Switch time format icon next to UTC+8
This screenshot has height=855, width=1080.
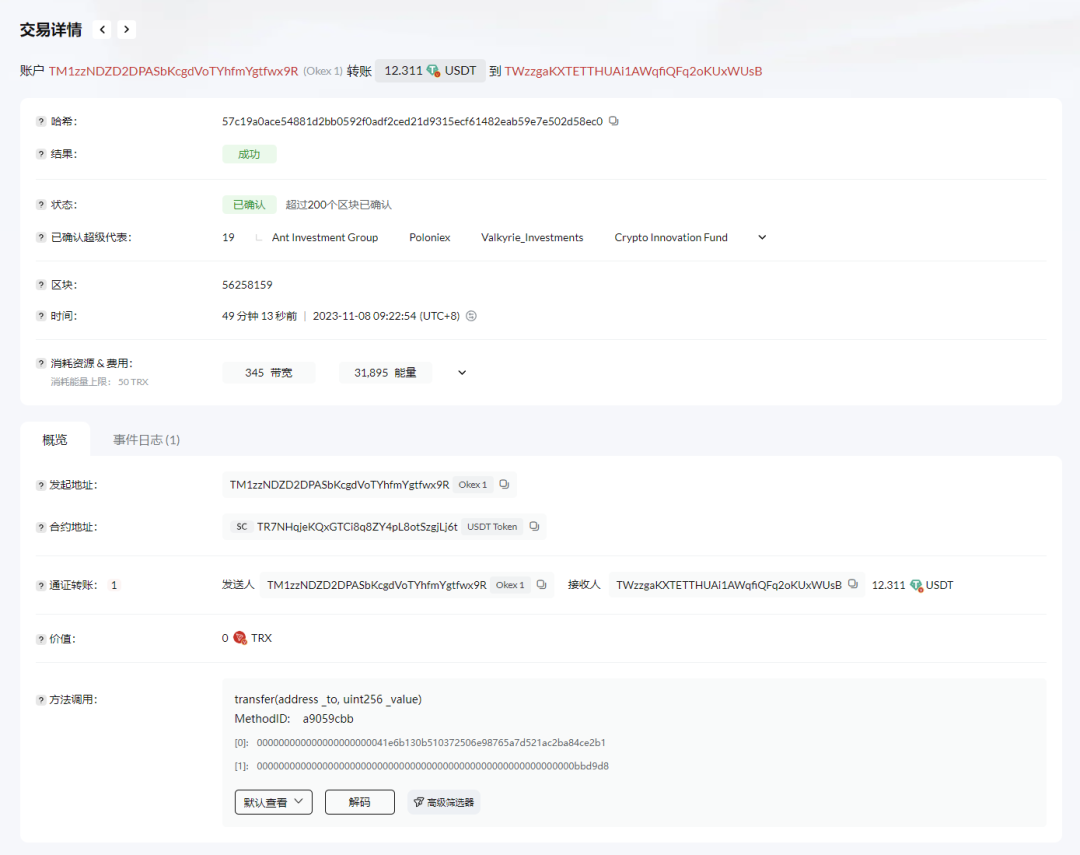(471, 316)
